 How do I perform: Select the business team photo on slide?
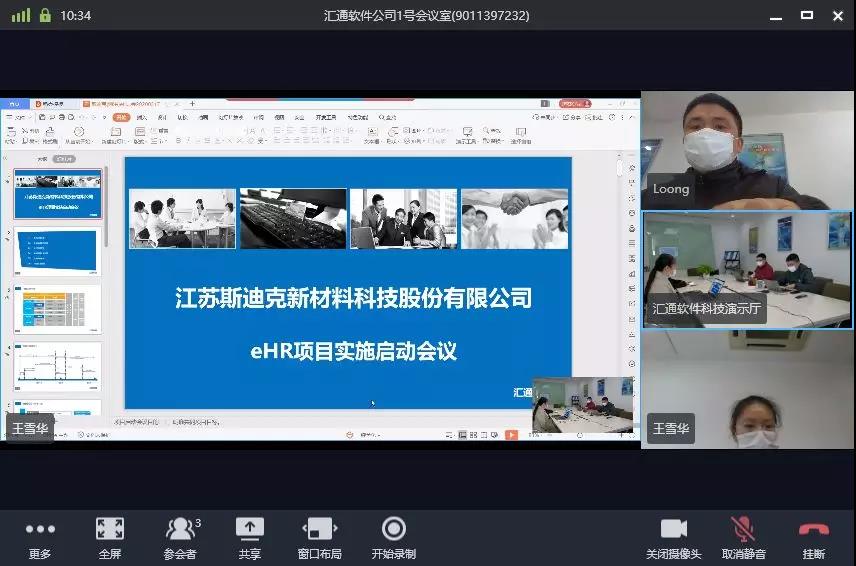tap(403, 219)
